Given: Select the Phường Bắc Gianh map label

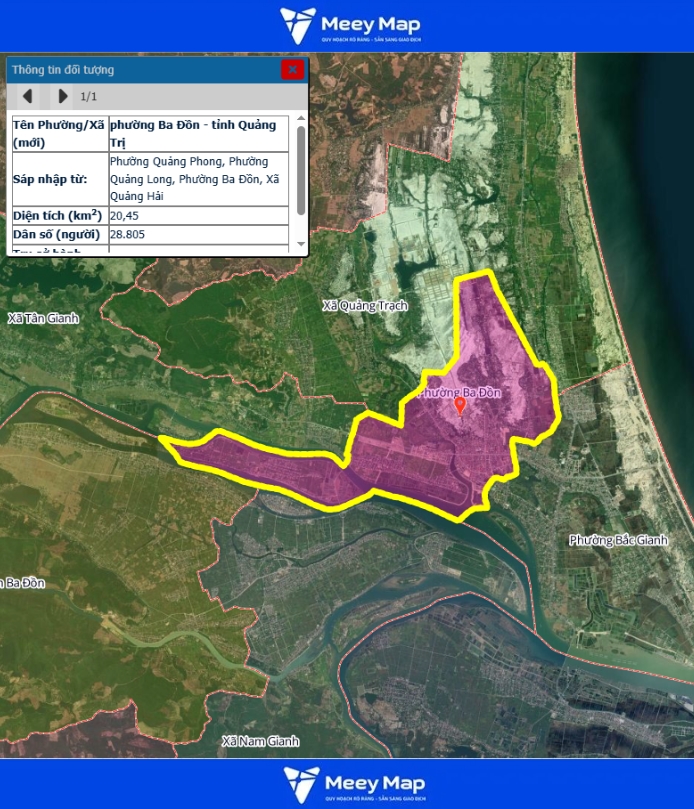Looking at the screenshot, I should coord(617,540).
